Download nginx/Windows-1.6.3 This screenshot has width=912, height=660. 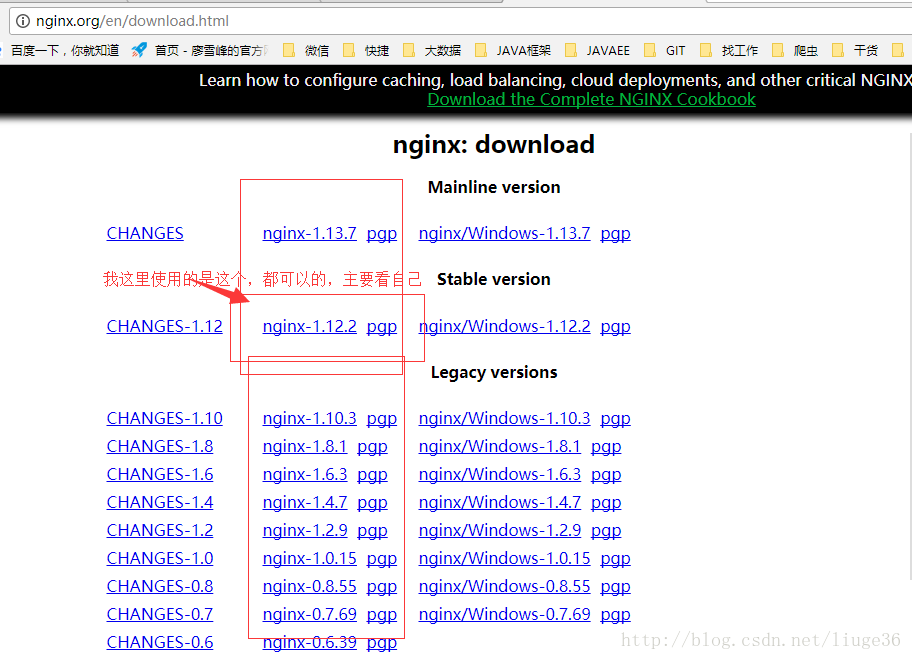tap(500, 474)
